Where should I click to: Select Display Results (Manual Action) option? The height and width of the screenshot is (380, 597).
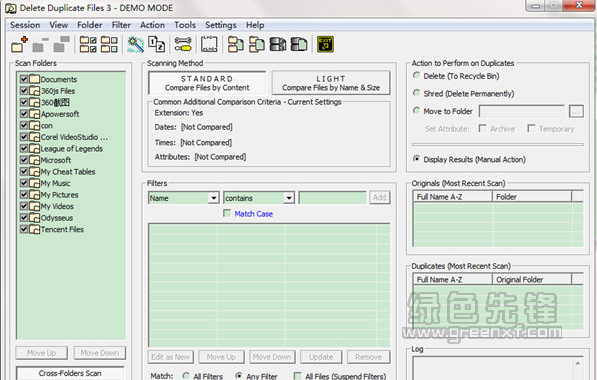417,159
